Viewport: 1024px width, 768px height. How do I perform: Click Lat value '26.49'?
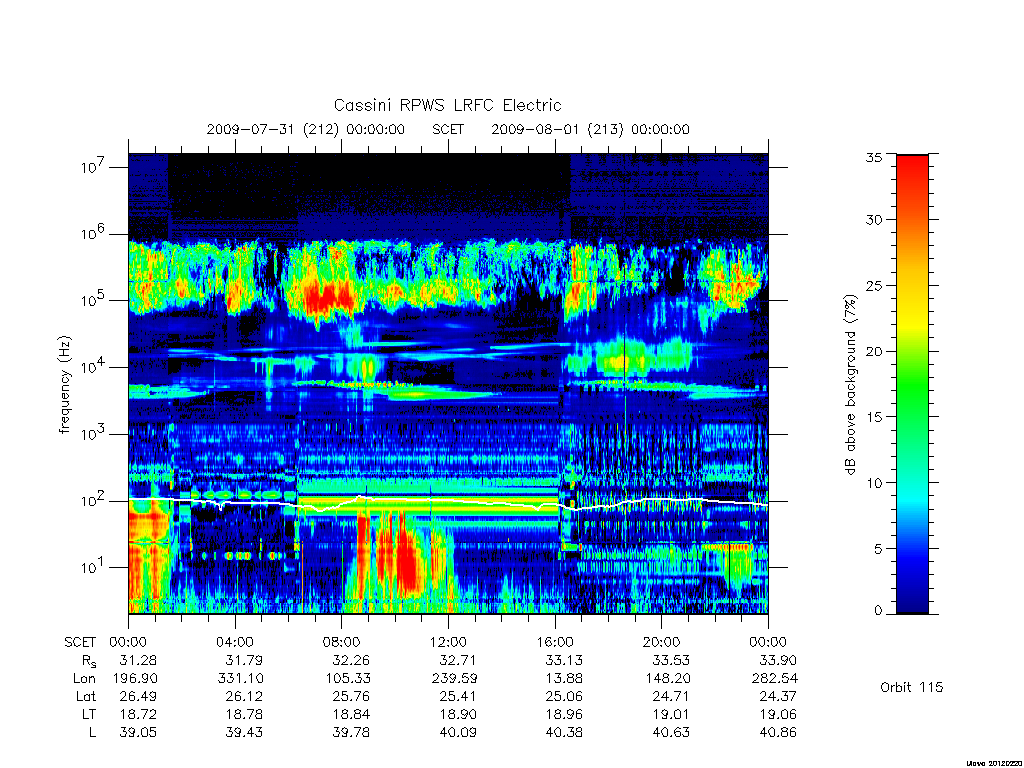tap(138, 696)
